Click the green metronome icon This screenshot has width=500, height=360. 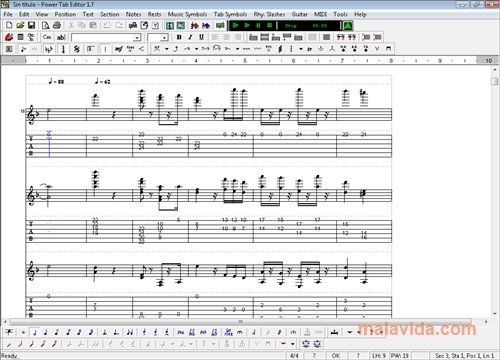[x=348, y=25]
